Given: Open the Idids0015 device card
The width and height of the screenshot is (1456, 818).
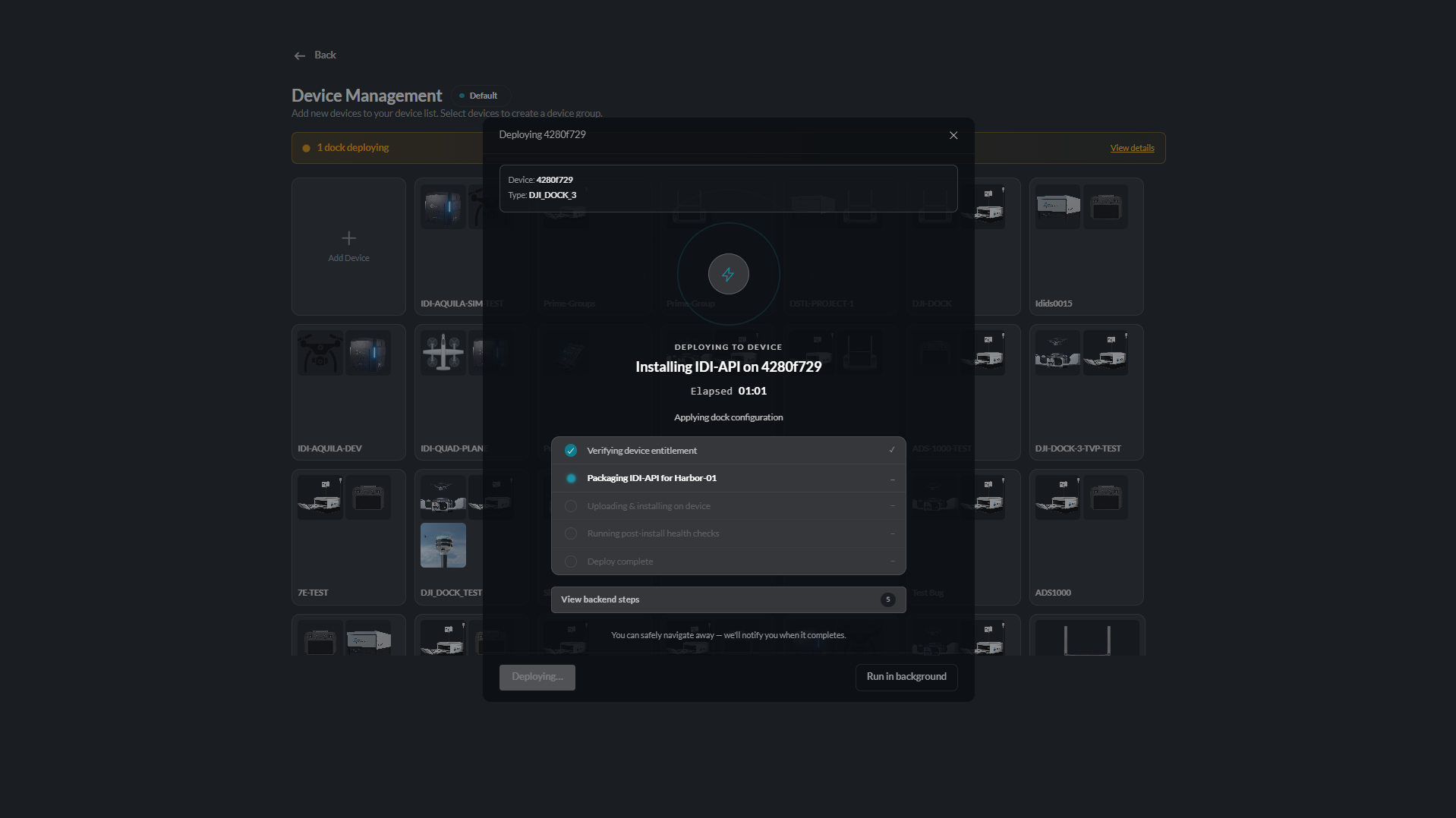Looking at the screenshot, I should pyautogui.click(x=1086, y=247).
